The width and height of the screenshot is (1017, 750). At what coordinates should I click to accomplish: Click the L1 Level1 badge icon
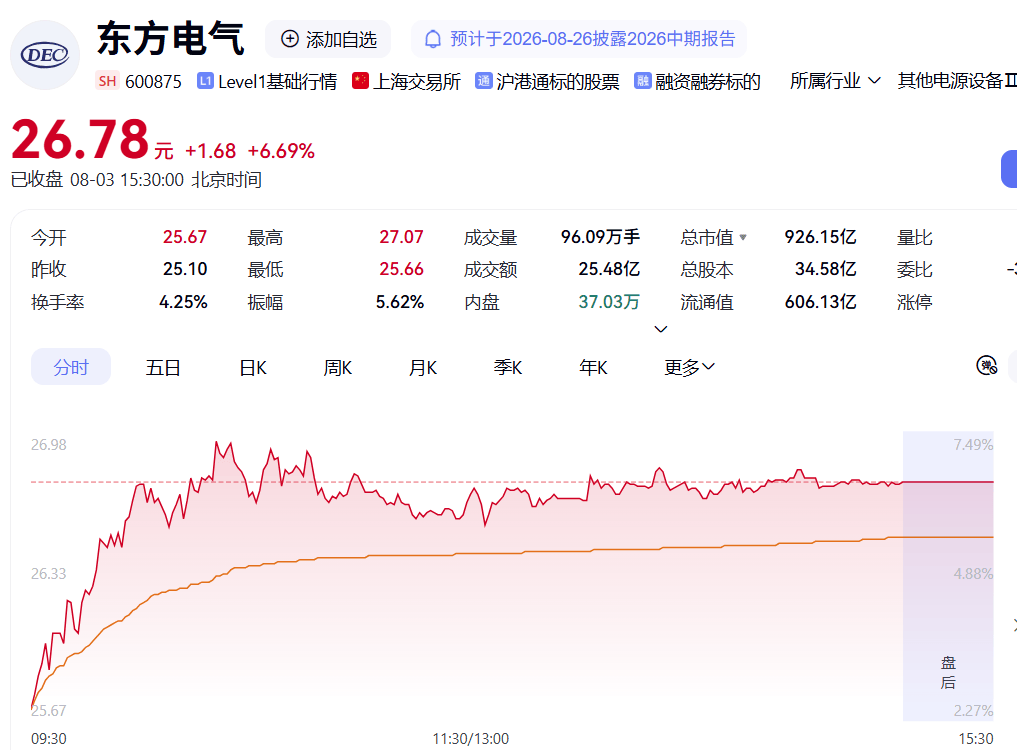(x=206, y=80)
